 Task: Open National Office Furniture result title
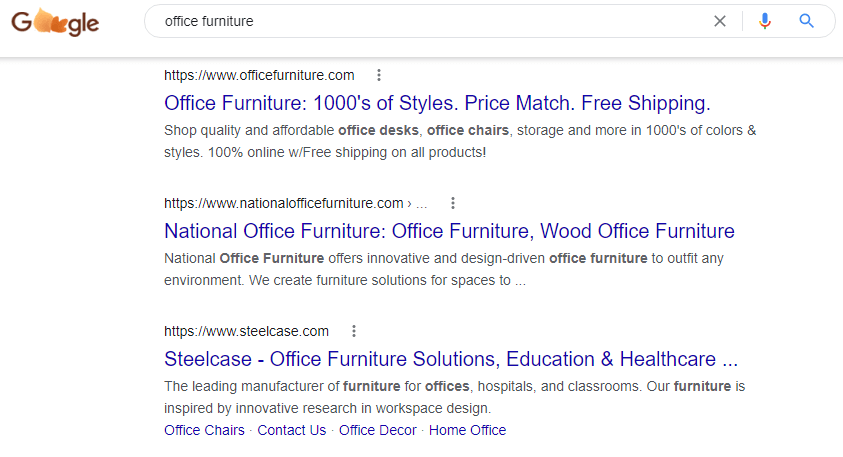click(x=449, y=231)
